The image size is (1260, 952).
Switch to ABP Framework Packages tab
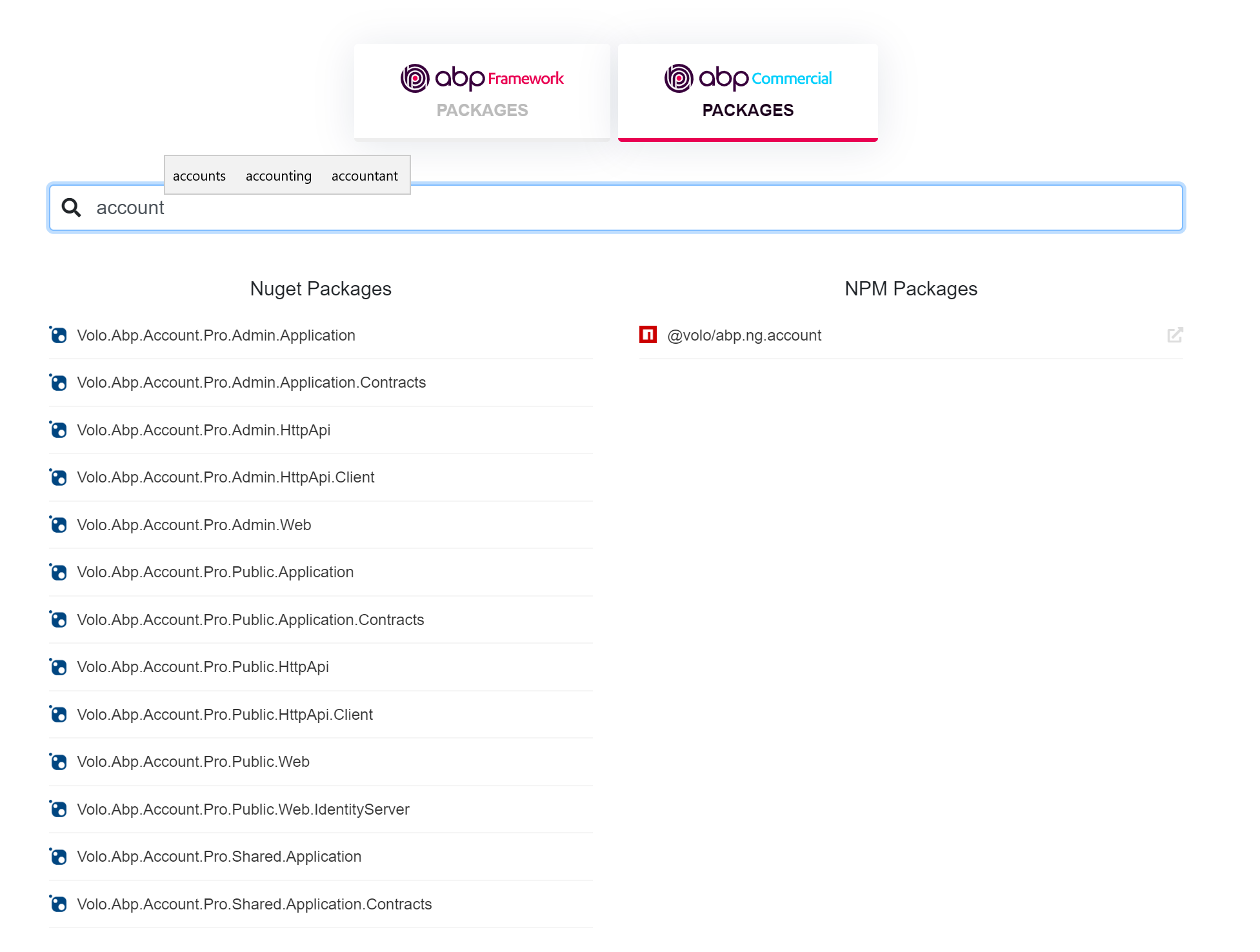pyautogui.click(x=482, y=92)
